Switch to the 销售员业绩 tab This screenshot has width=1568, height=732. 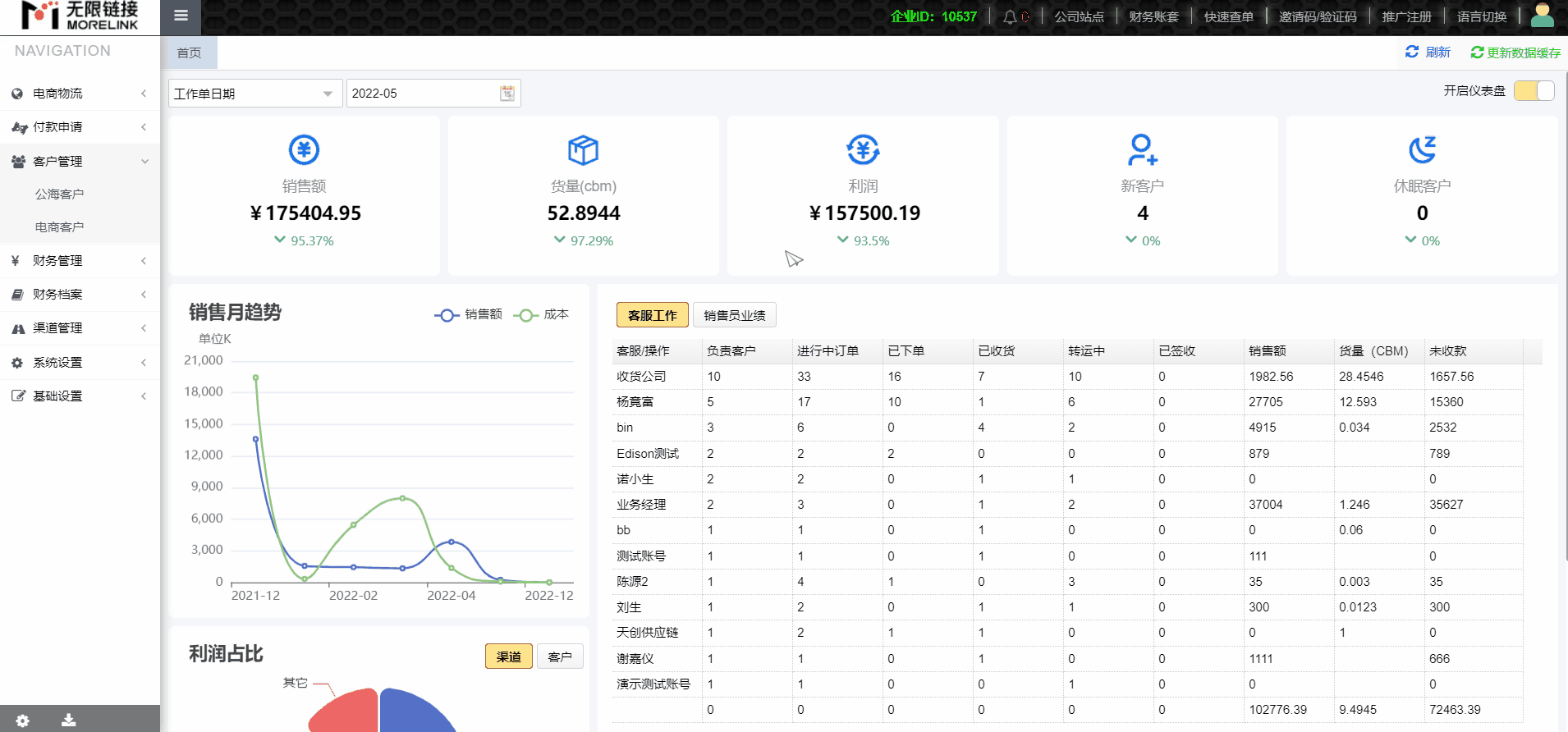click(x=734, y=315)
